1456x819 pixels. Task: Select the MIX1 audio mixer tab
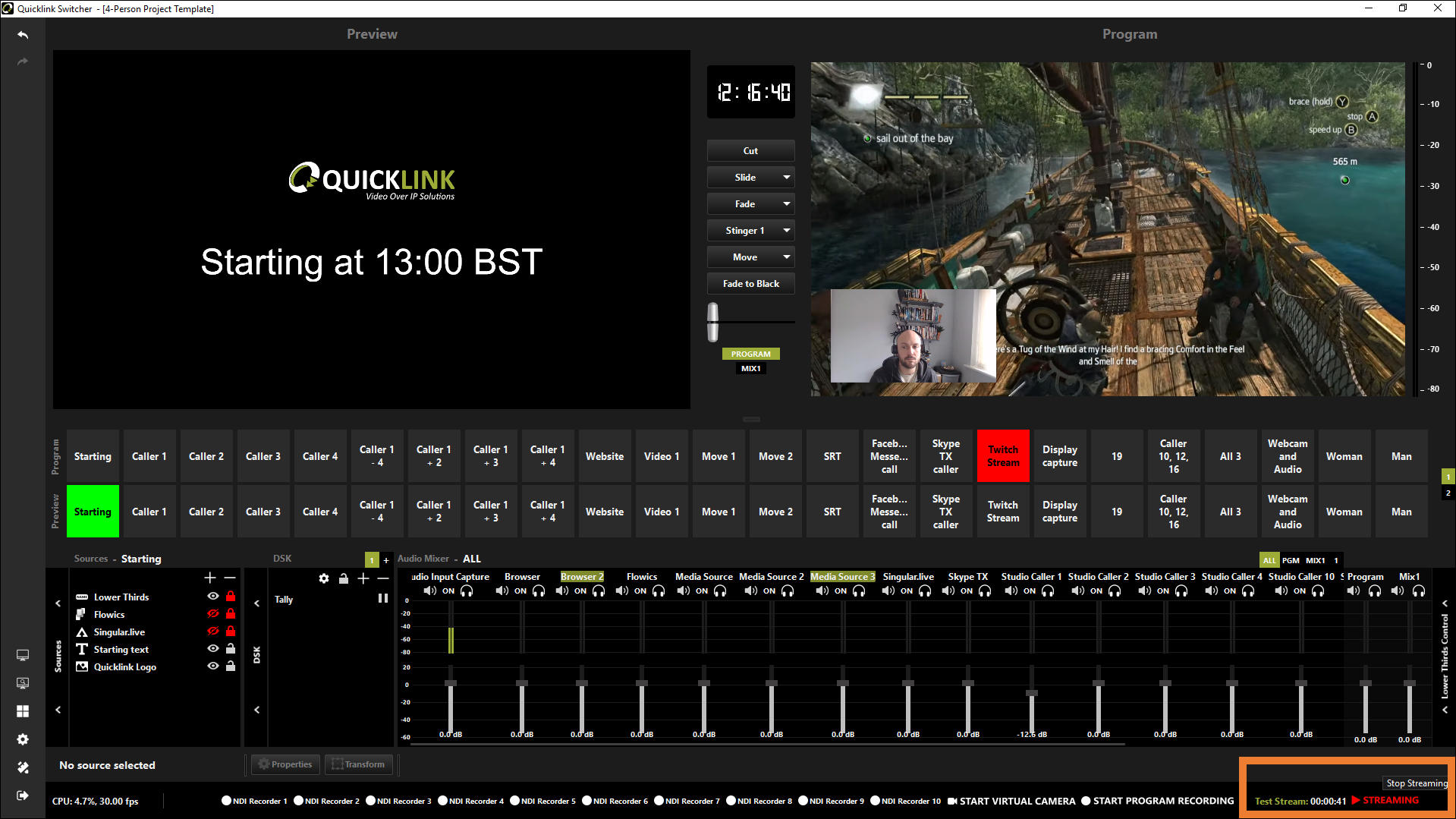click(1315, 560)
